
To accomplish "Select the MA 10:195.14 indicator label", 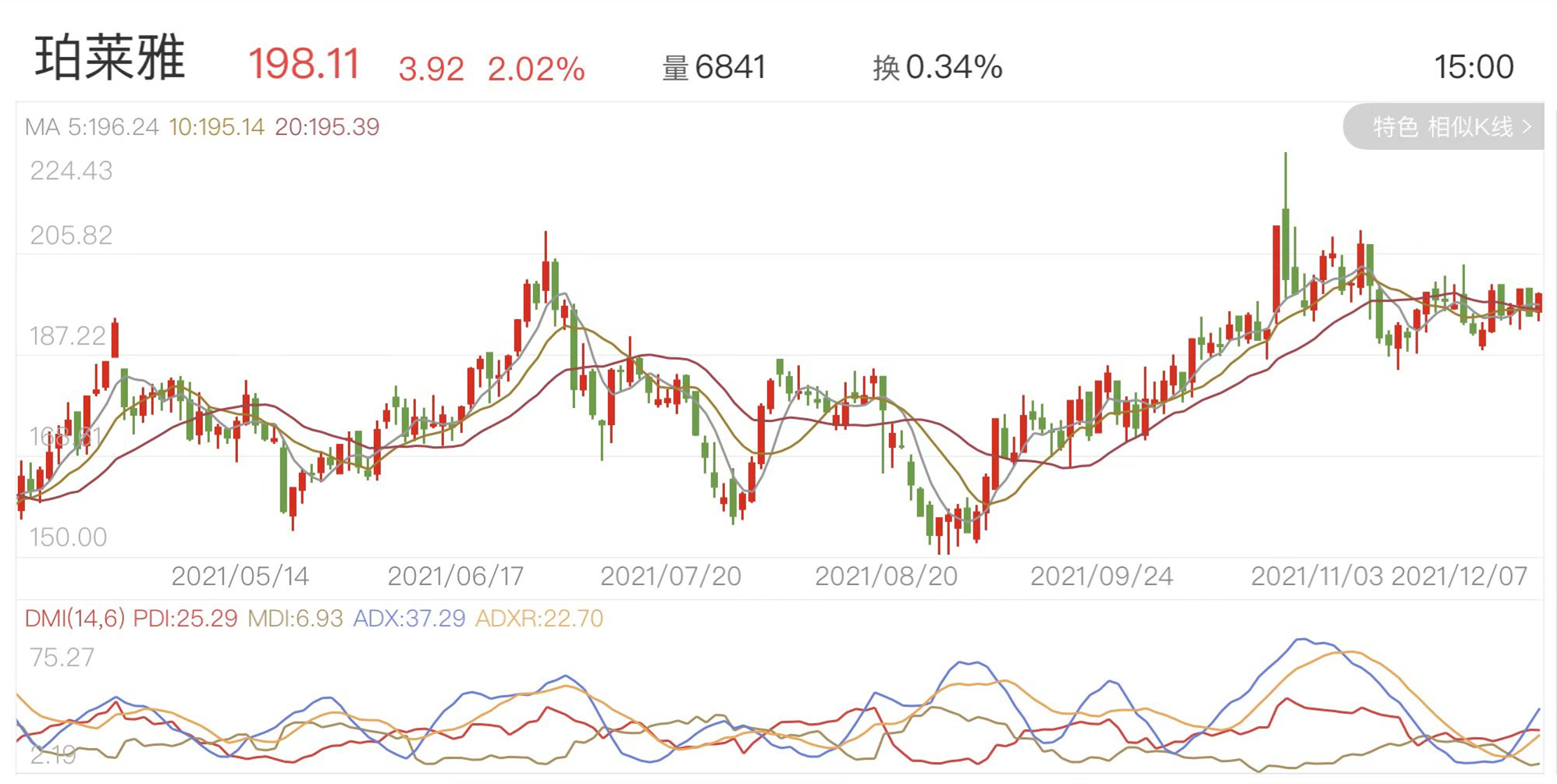I will point(217,127).
